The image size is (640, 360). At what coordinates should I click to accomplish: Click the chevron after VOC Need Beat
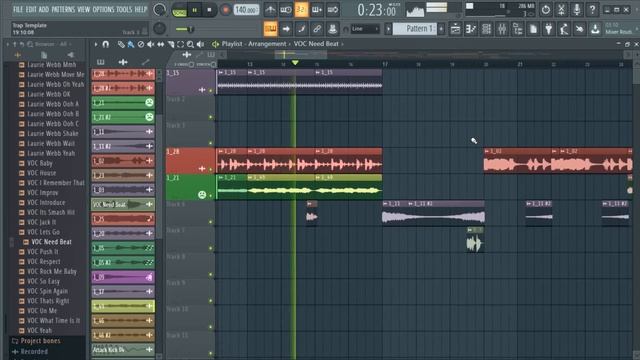(343, 44)
